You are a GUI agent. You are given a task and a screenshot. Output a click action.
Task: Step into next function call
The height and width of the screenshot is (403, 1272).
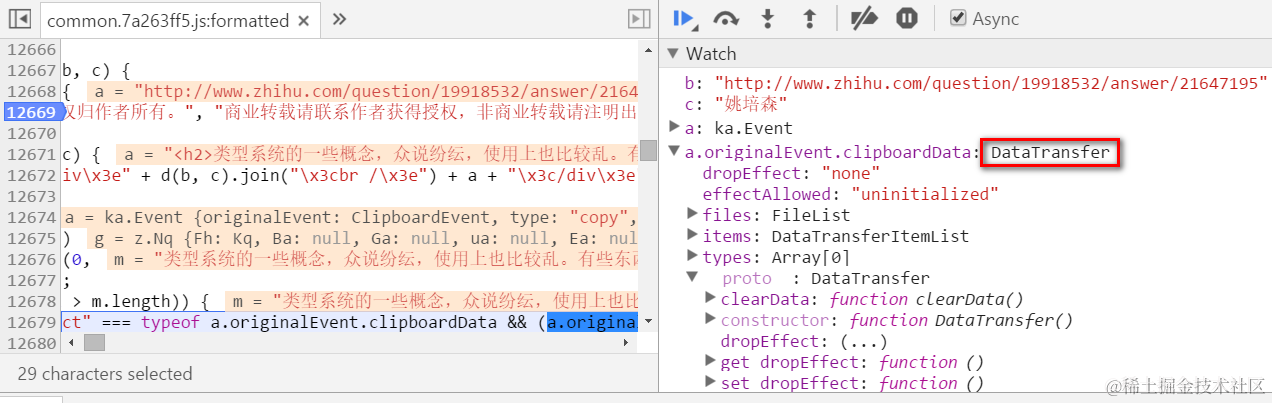point(768,18)
